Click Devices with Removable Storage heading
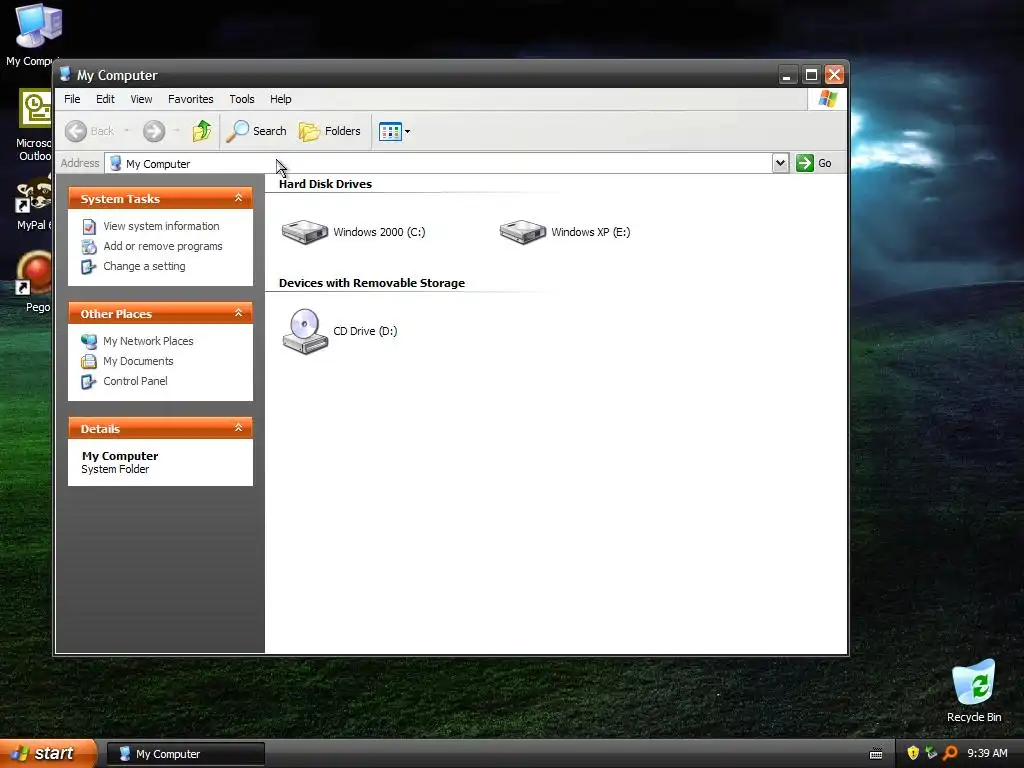Image resolution: width=1024 pixels, height=768 pixels. pos(372,283)
